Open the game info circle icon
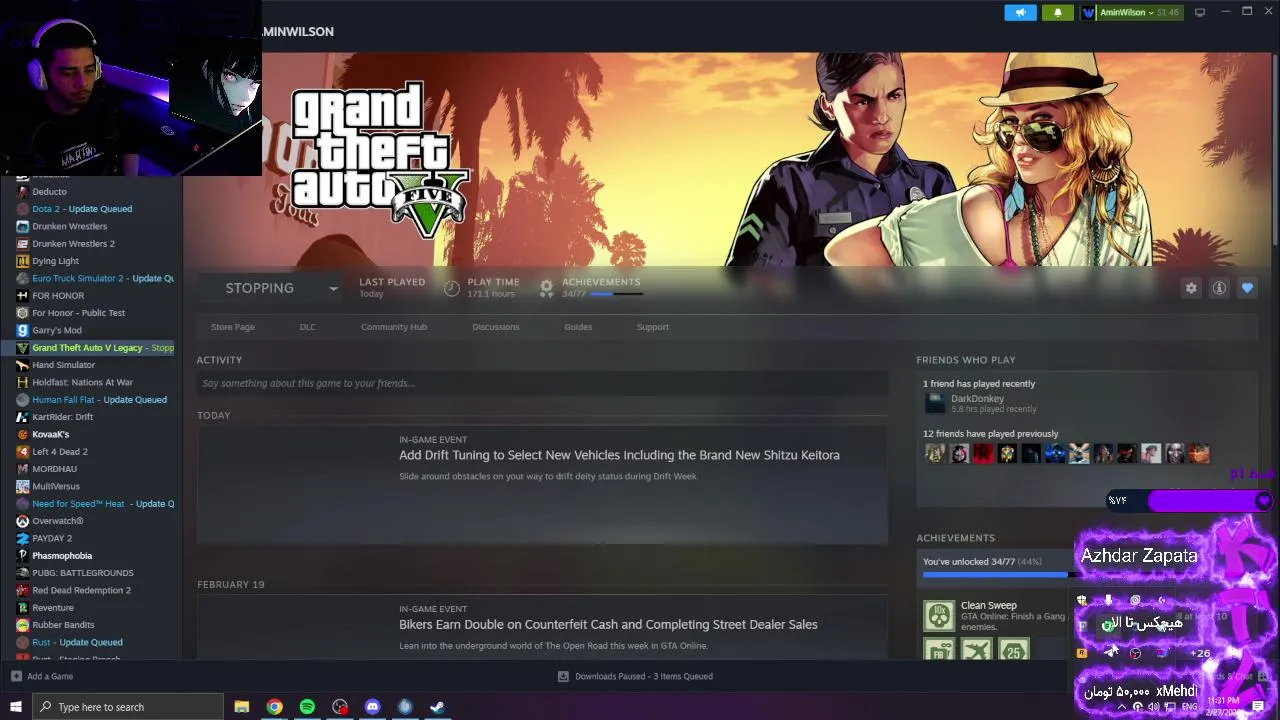This screenshot has height=720, width=1280. tap(1219, 288)
